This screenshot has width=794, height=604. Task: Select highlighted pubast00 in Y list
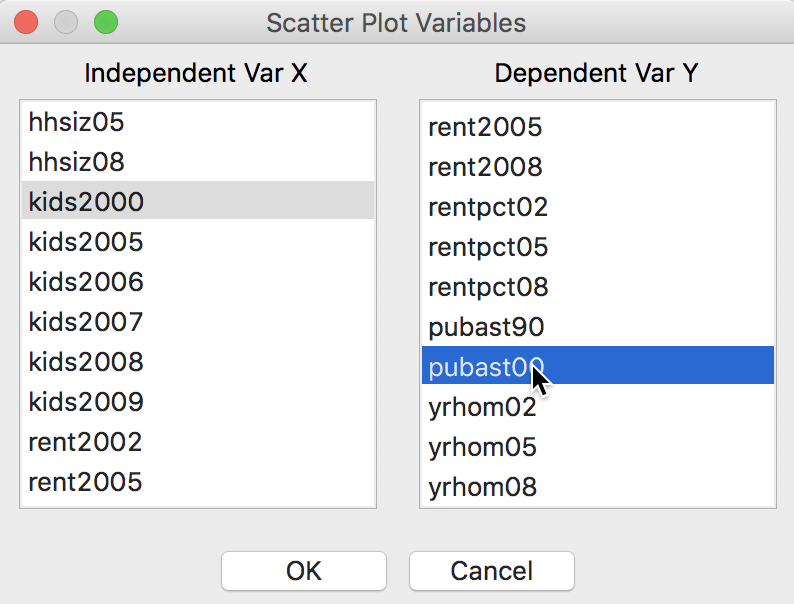598,365
